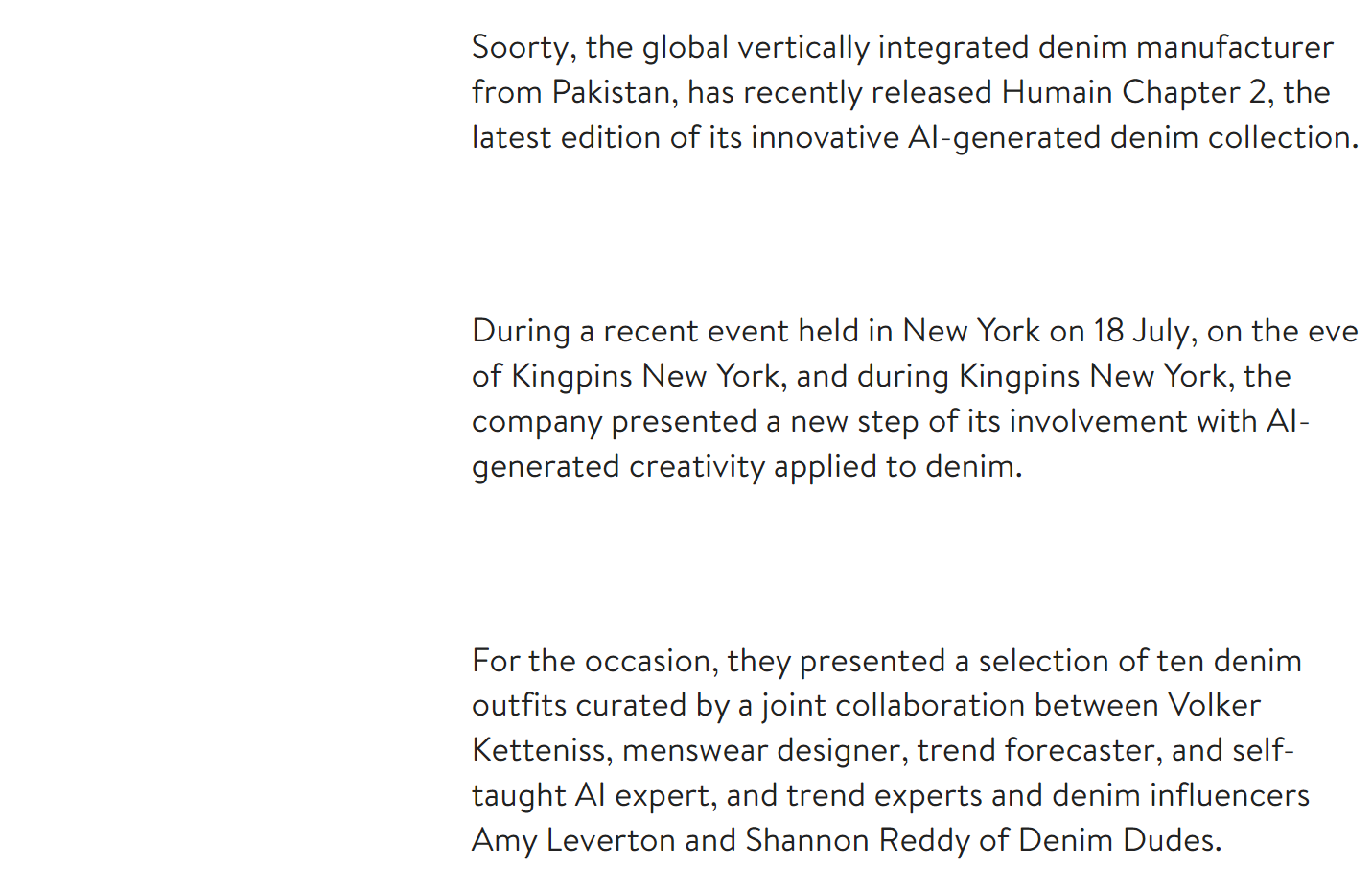This screenshot has height=892, width=1372.
Task: Click the surname "Ketteniss"
Action: pos(541,750)
